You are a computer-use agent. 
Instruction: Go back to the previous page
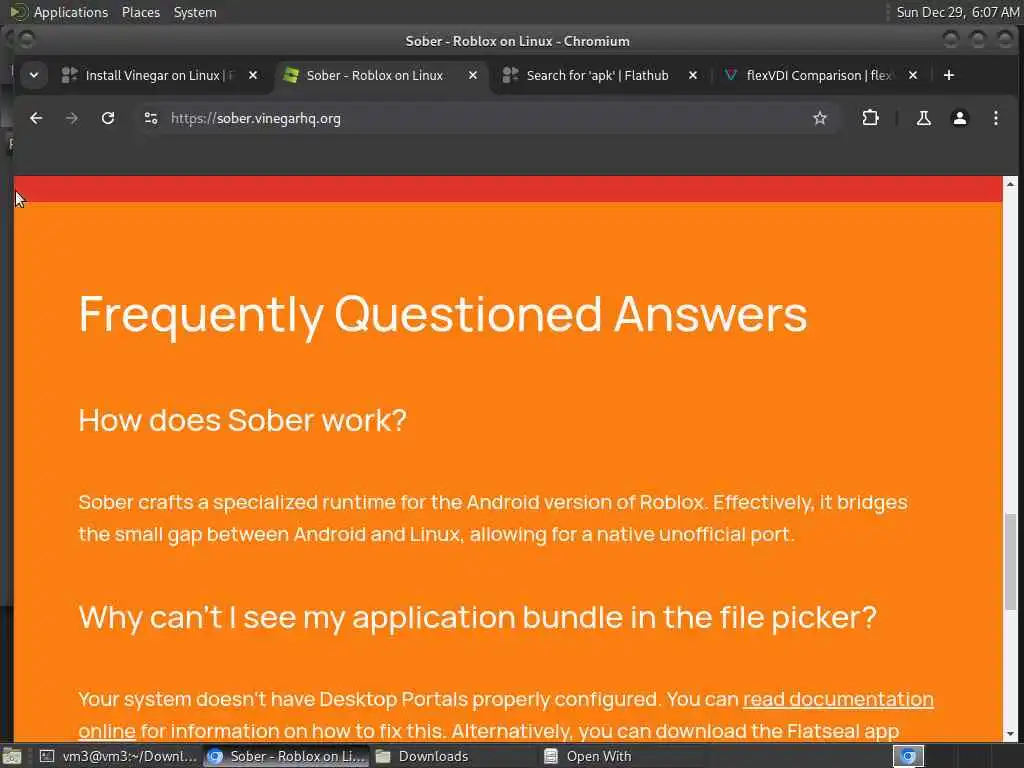(36, 118)
